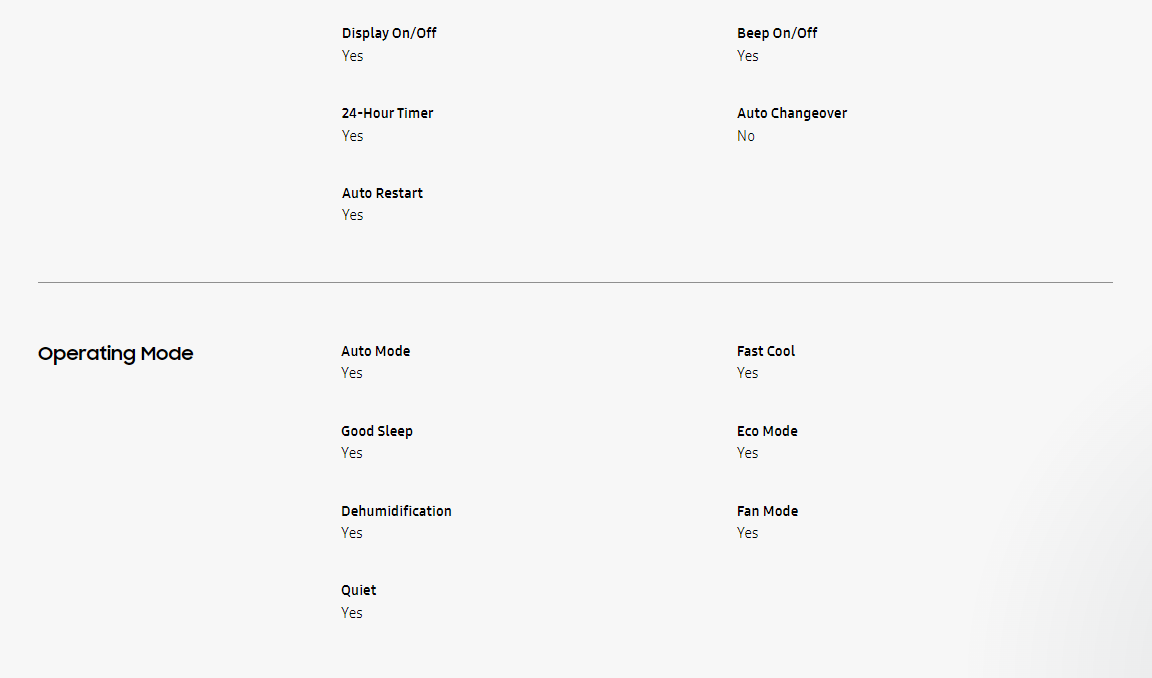The height and width of the screenshot is (678, 1152).
Task: Click the Eco Mode label
Action: pos(767,431)
